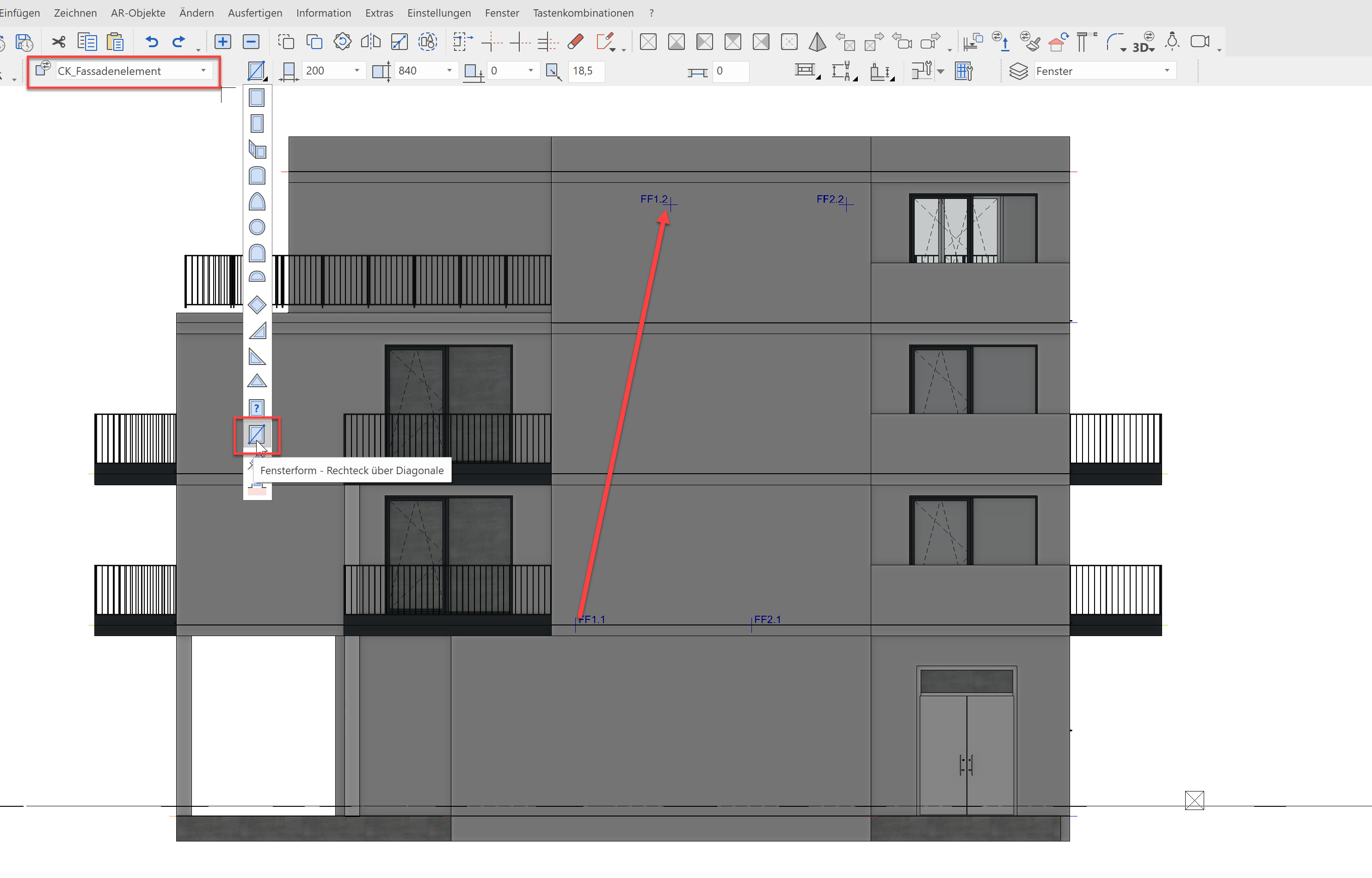
Task: Click the copy documents icon
Action: pyautogui.click(x=87, y=42)
